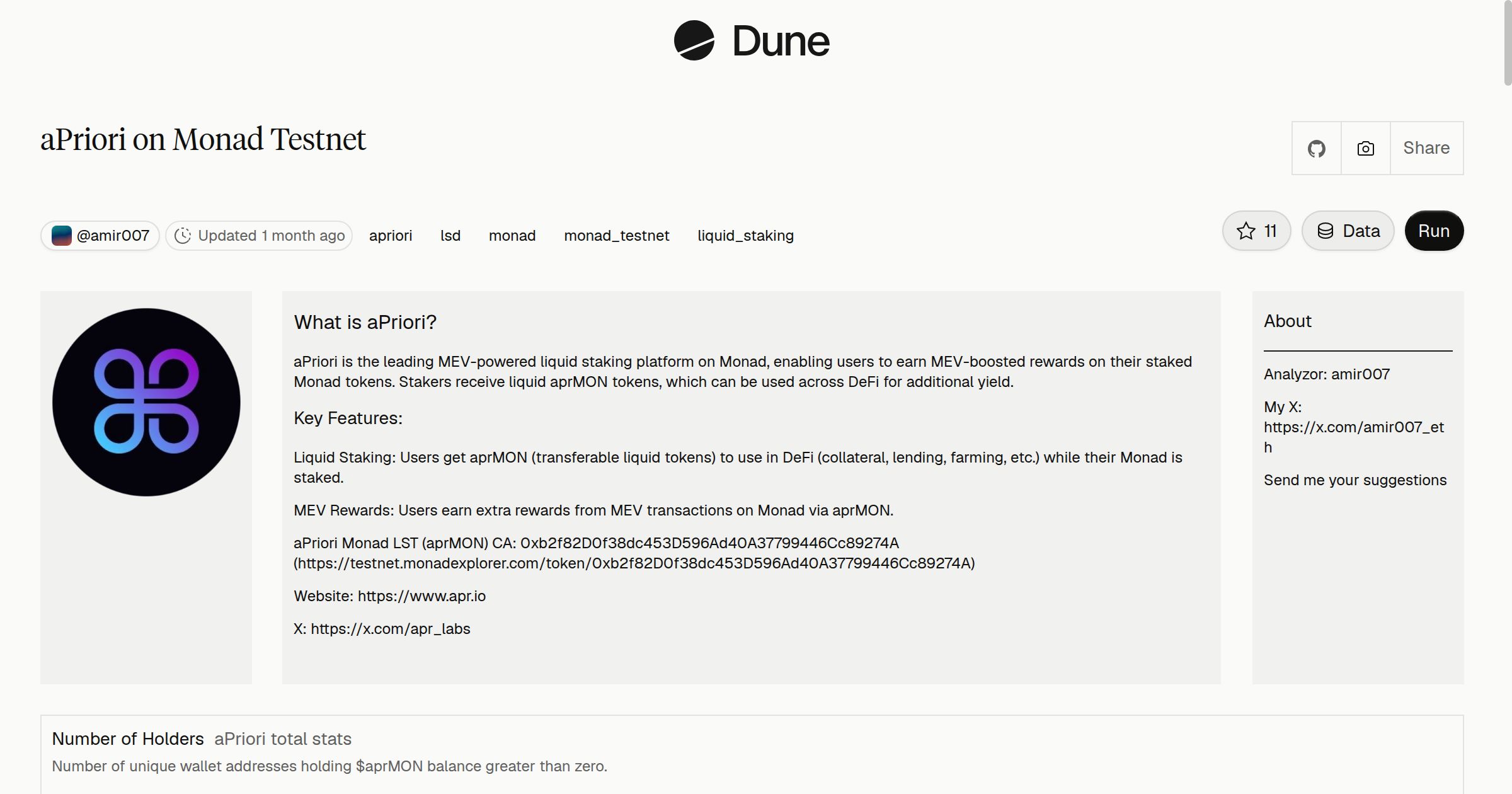Open the https://www.apr.io website link
The image size is (1512, 794).
tap(421, 596)
